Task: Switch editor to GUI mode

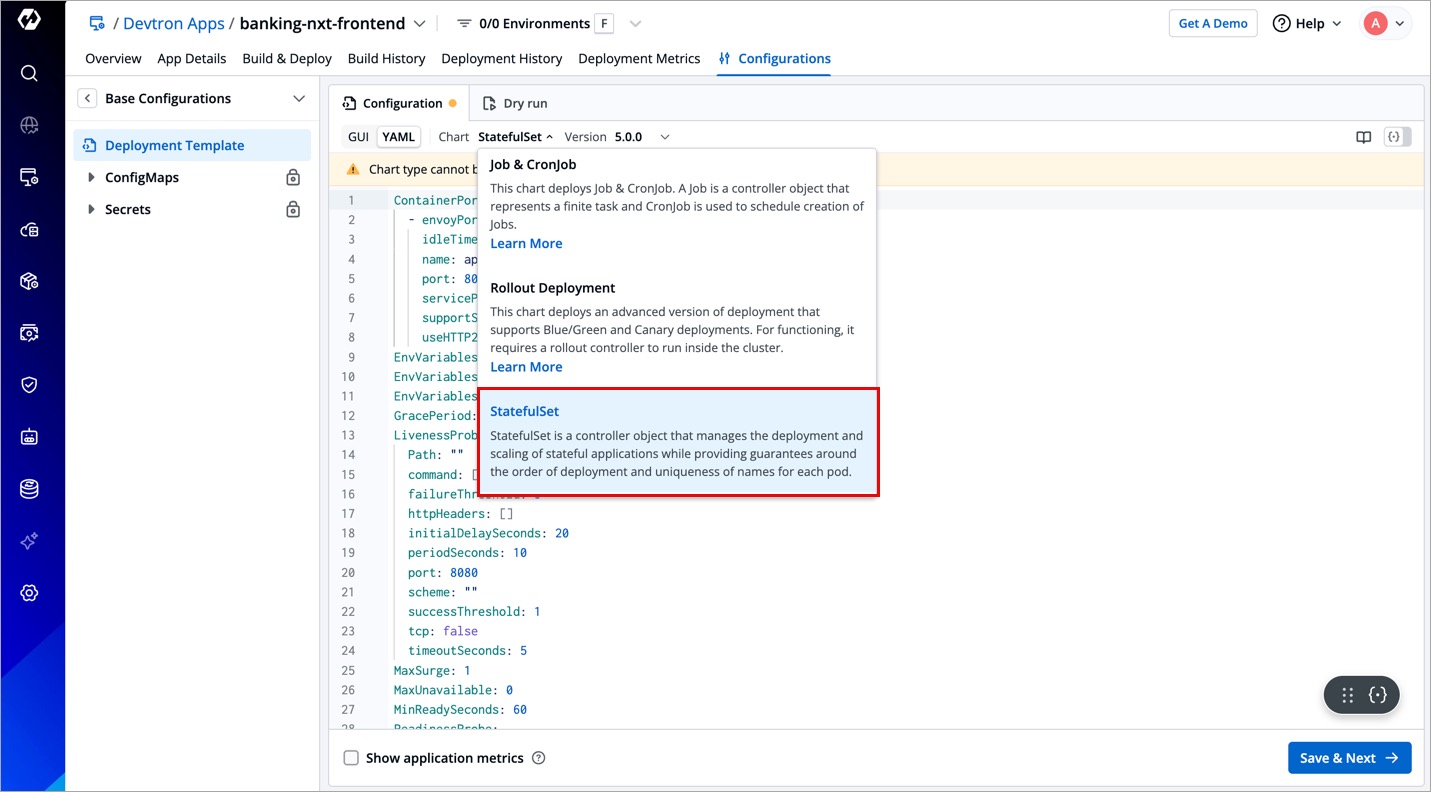Action: pos(358,137)
